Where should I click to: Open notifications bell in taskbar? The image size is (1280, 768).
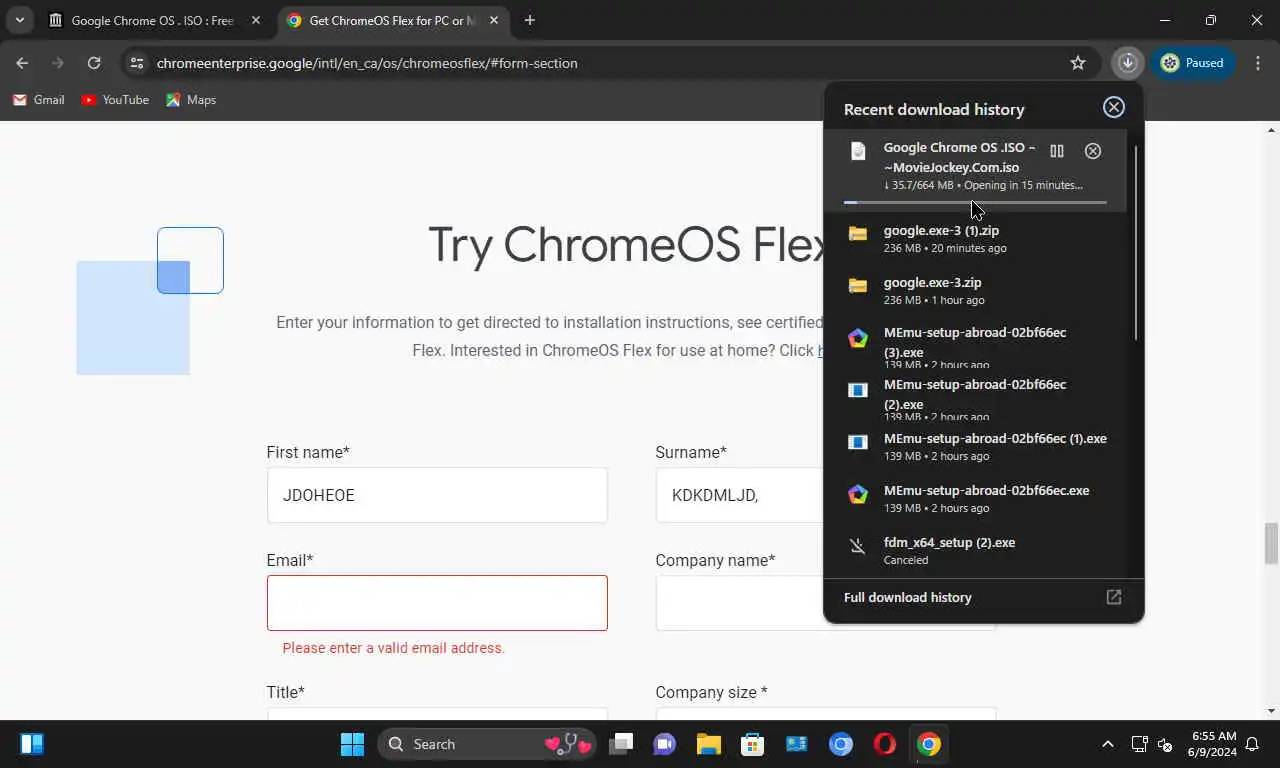(1252, 744)
